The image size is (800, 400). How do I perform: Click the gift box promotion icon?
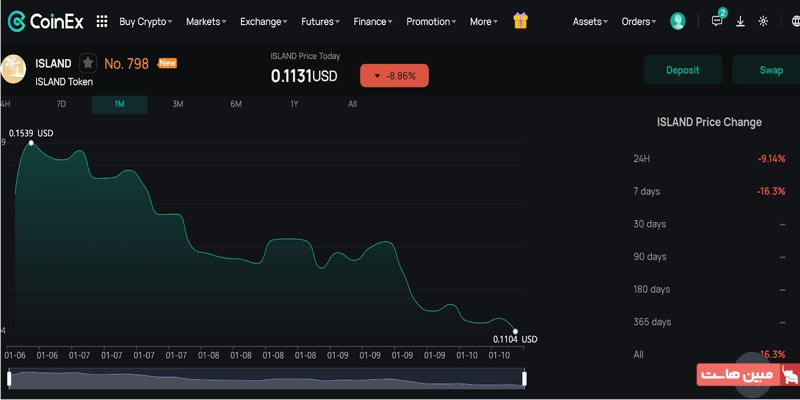[520, 21]
